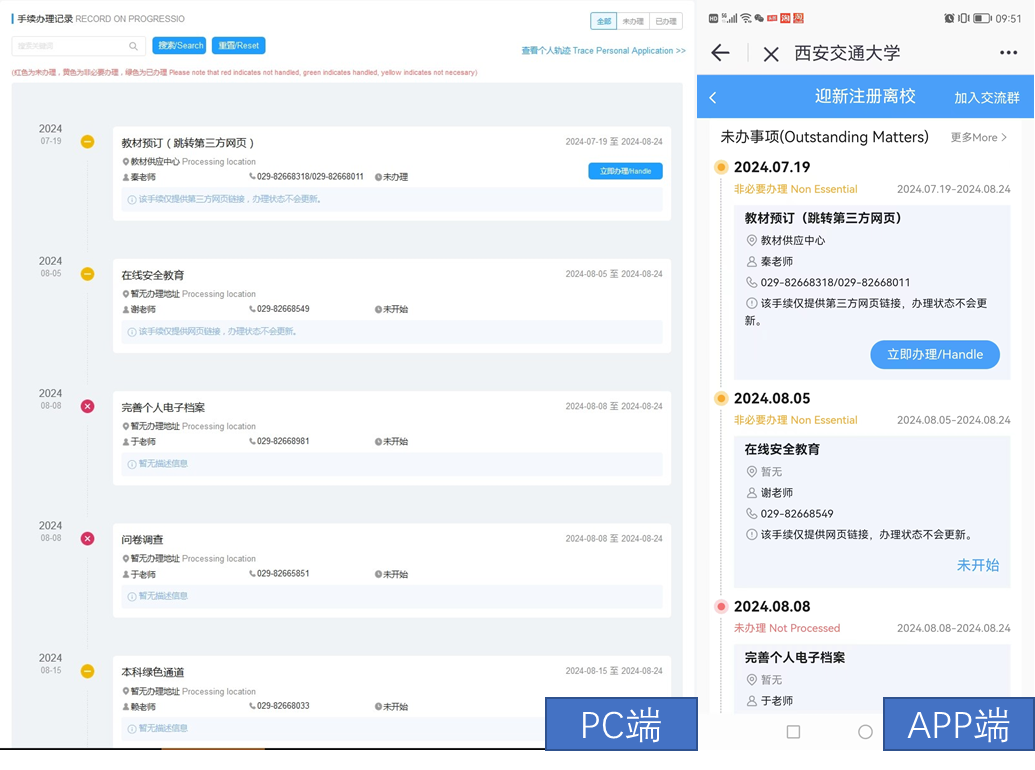Tap person icon beside 谢老师 in app

[751, 492]
